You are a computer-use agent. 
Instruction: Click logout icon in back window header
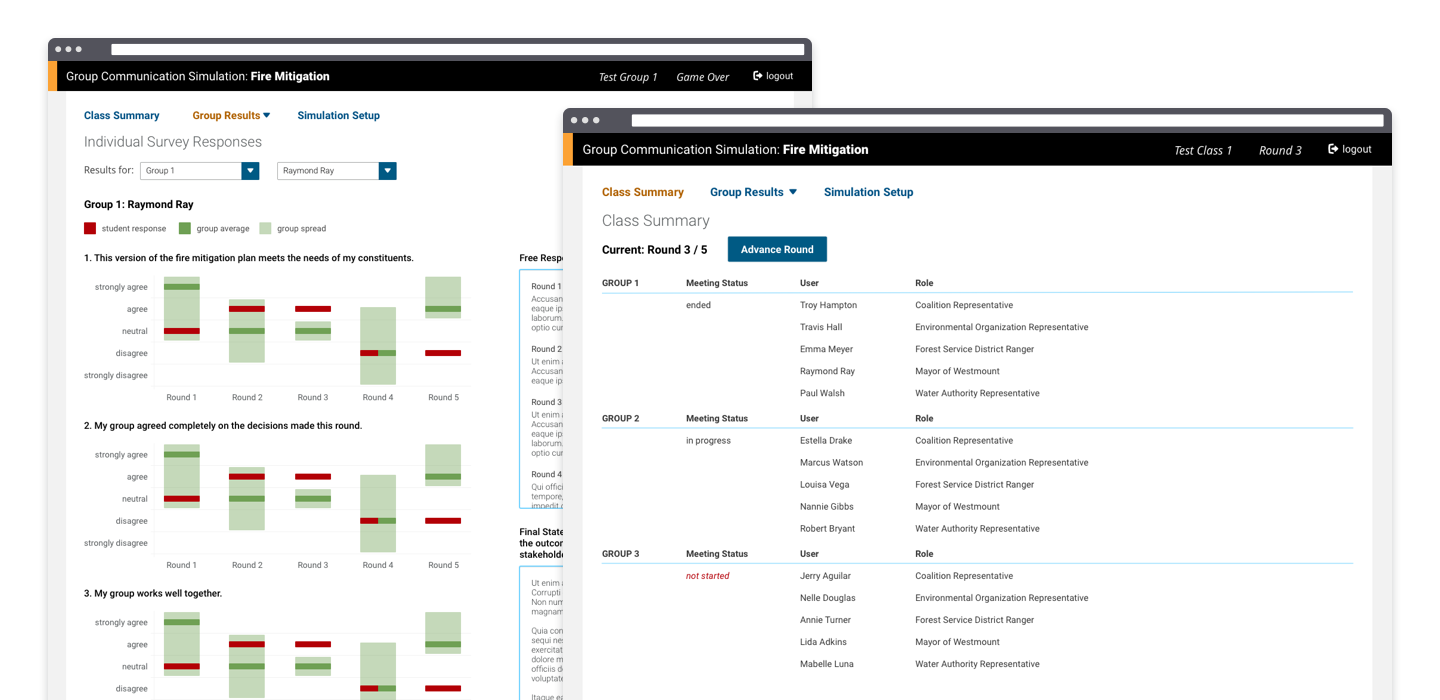pyautogui.click(x=758, y=76)
